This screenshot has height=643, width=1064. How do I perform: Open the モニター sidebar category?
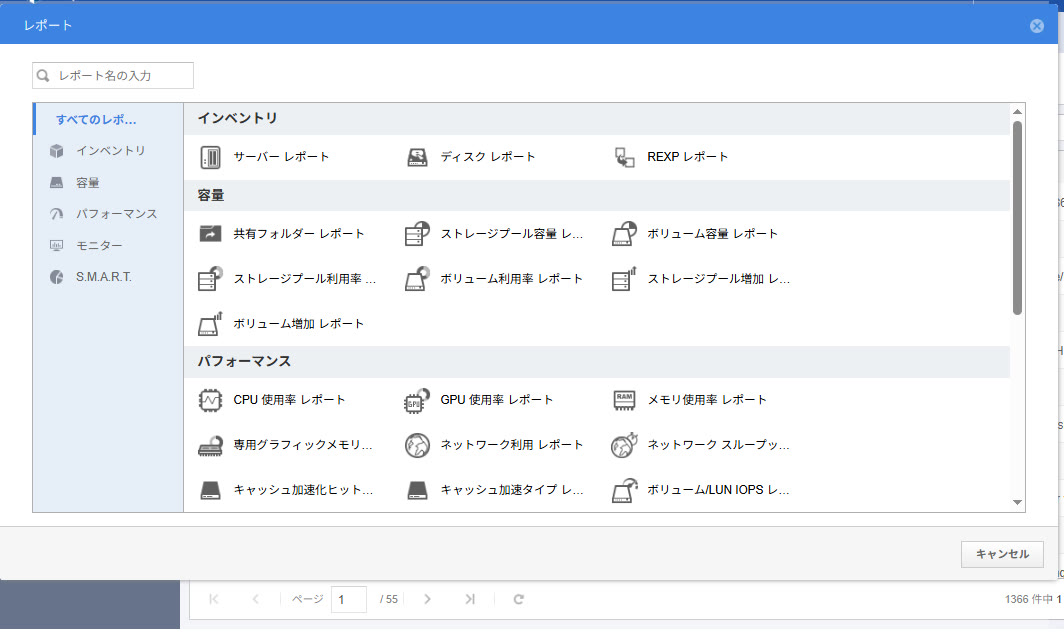tap(99, 245)
